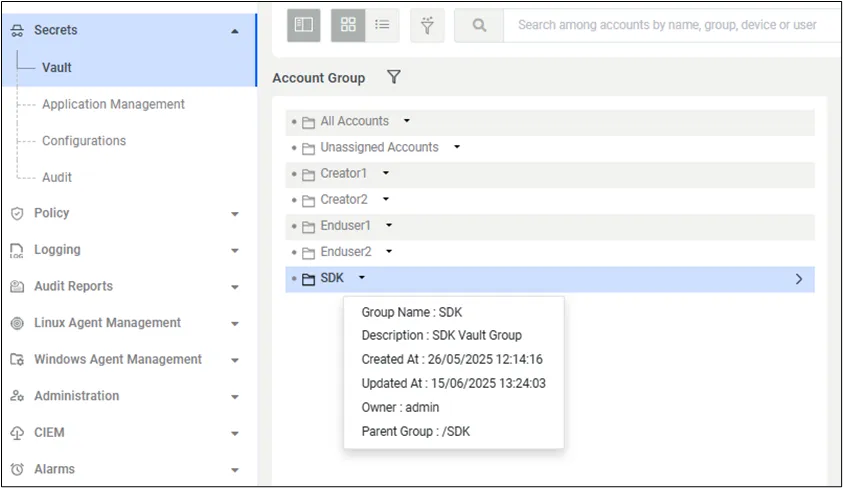Click the Linux Agent Management icon
This screenshot has width=843, height=488.
tap(17, 323)
